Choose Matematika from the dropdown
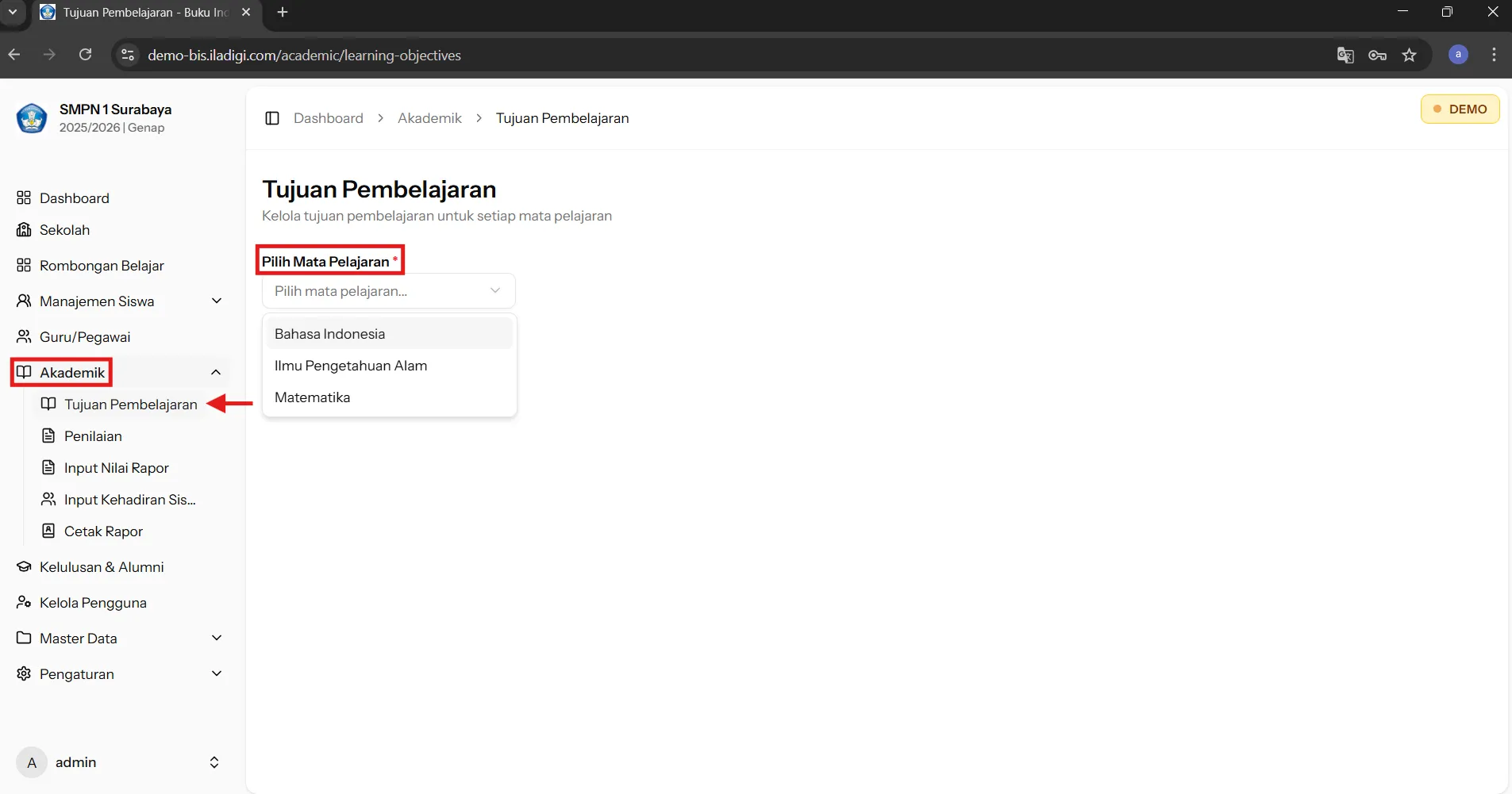 (389, 397)
